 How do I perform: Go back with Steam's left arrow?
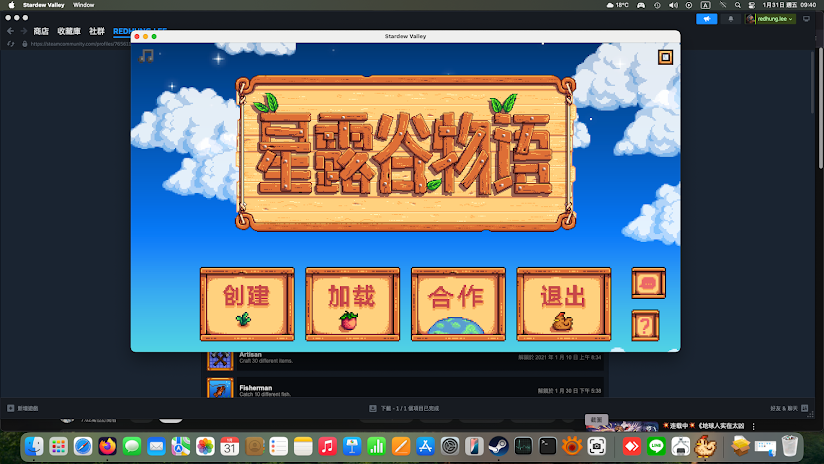click(11, 32)
